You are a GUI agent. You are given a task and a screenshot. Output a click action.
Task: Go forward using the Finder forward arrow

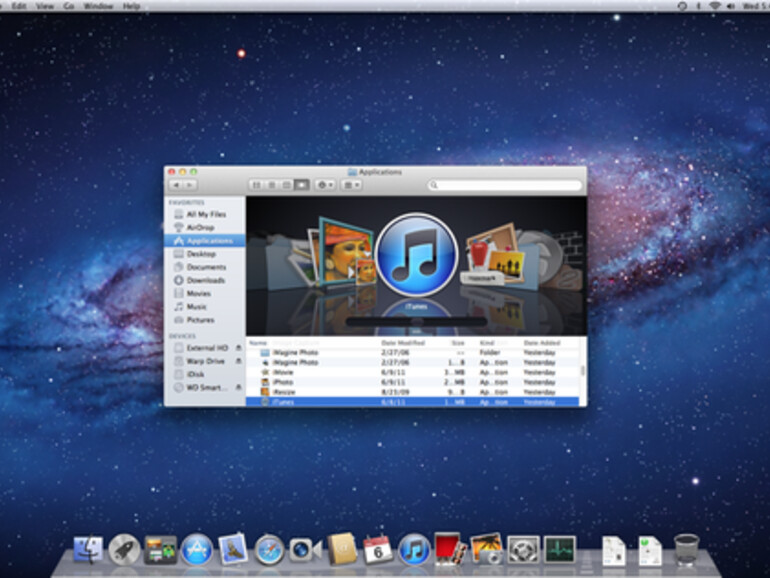click(190, 185)
